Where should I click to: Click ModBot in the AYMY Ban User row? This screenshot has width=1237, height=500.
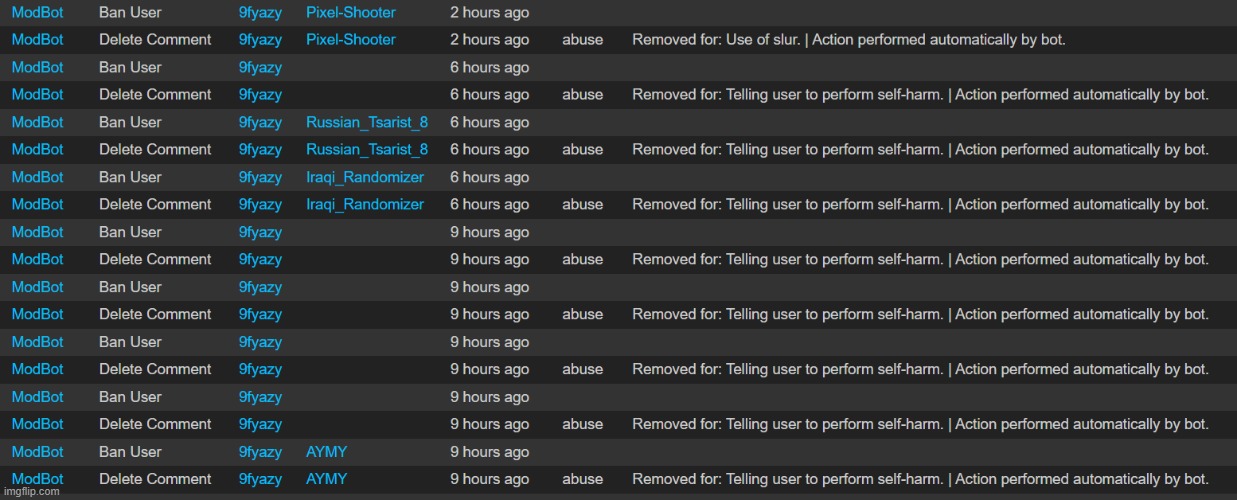pyautogui.click(x=38, y=452)
